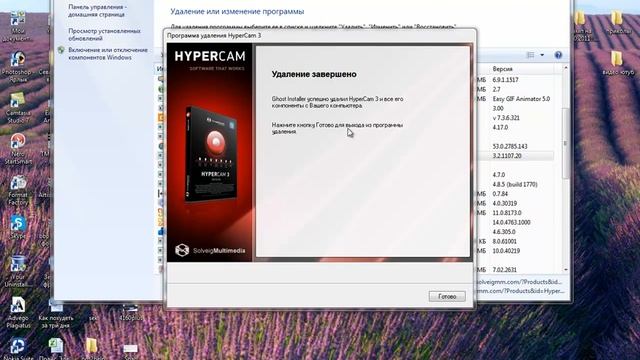
Task: Launch Nero StartSmart from the desktop
Action: (18, 149)
